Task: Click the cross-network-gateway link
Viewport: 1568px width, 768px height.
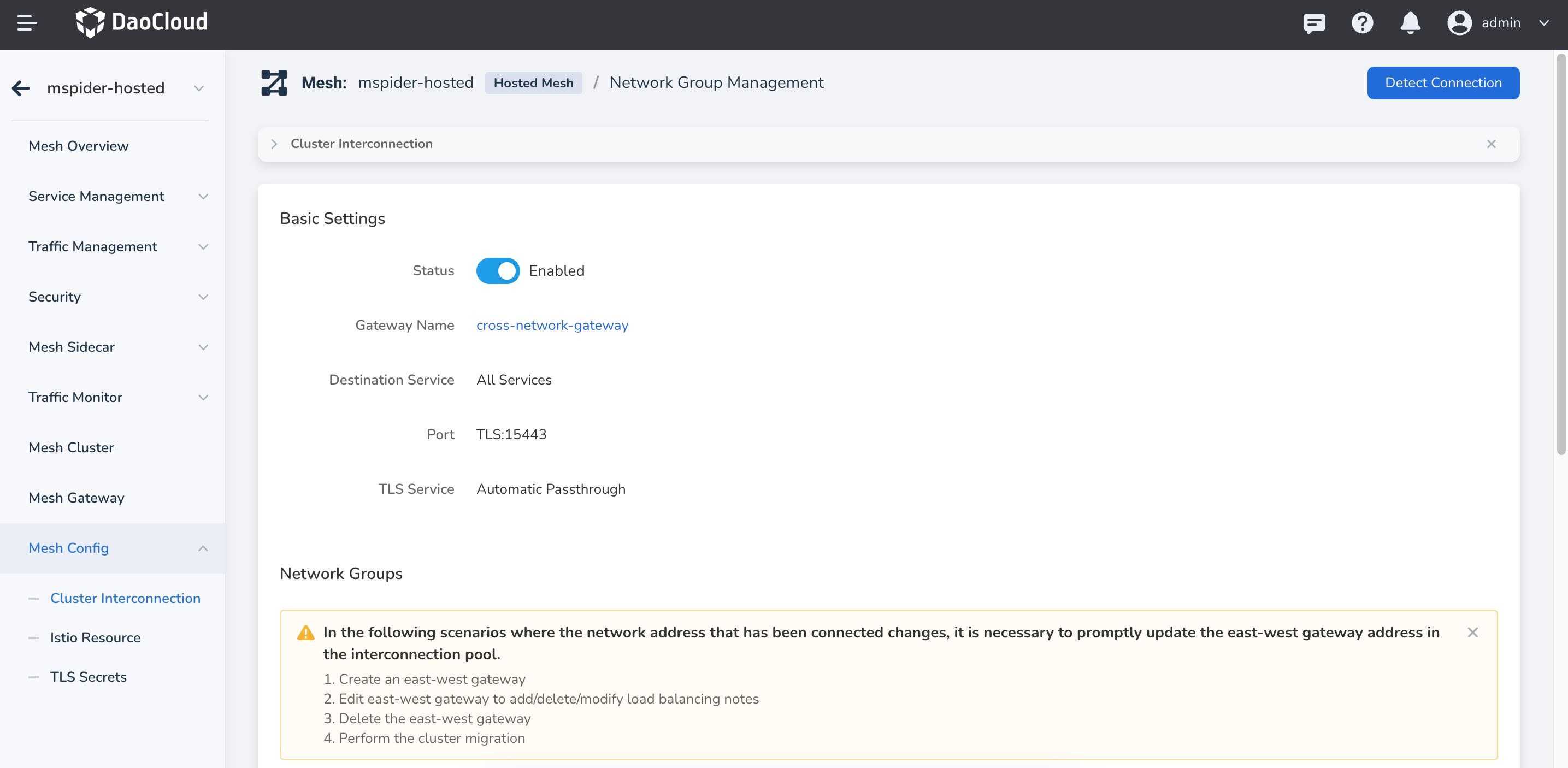Action: [552, 325]
